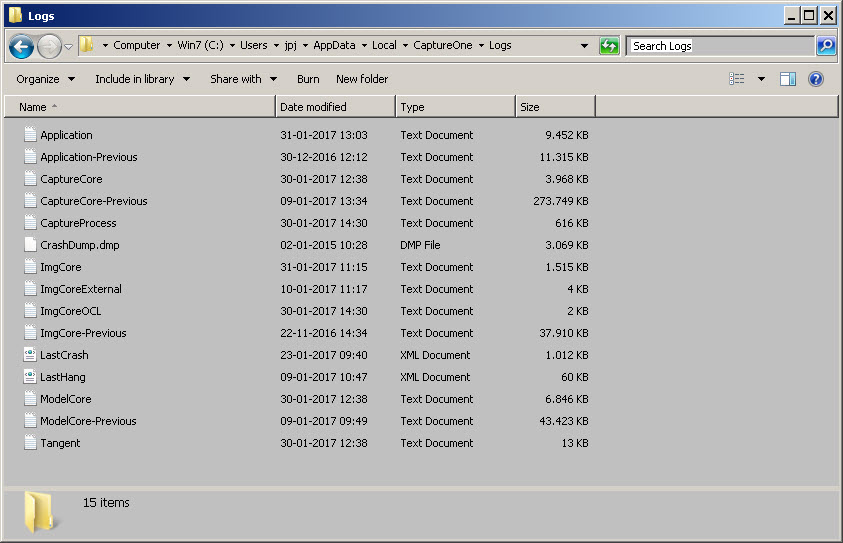Screen dimensions: 843x543
Task: Navigate to the Users breadcrumb
Action: coord(254,45)
